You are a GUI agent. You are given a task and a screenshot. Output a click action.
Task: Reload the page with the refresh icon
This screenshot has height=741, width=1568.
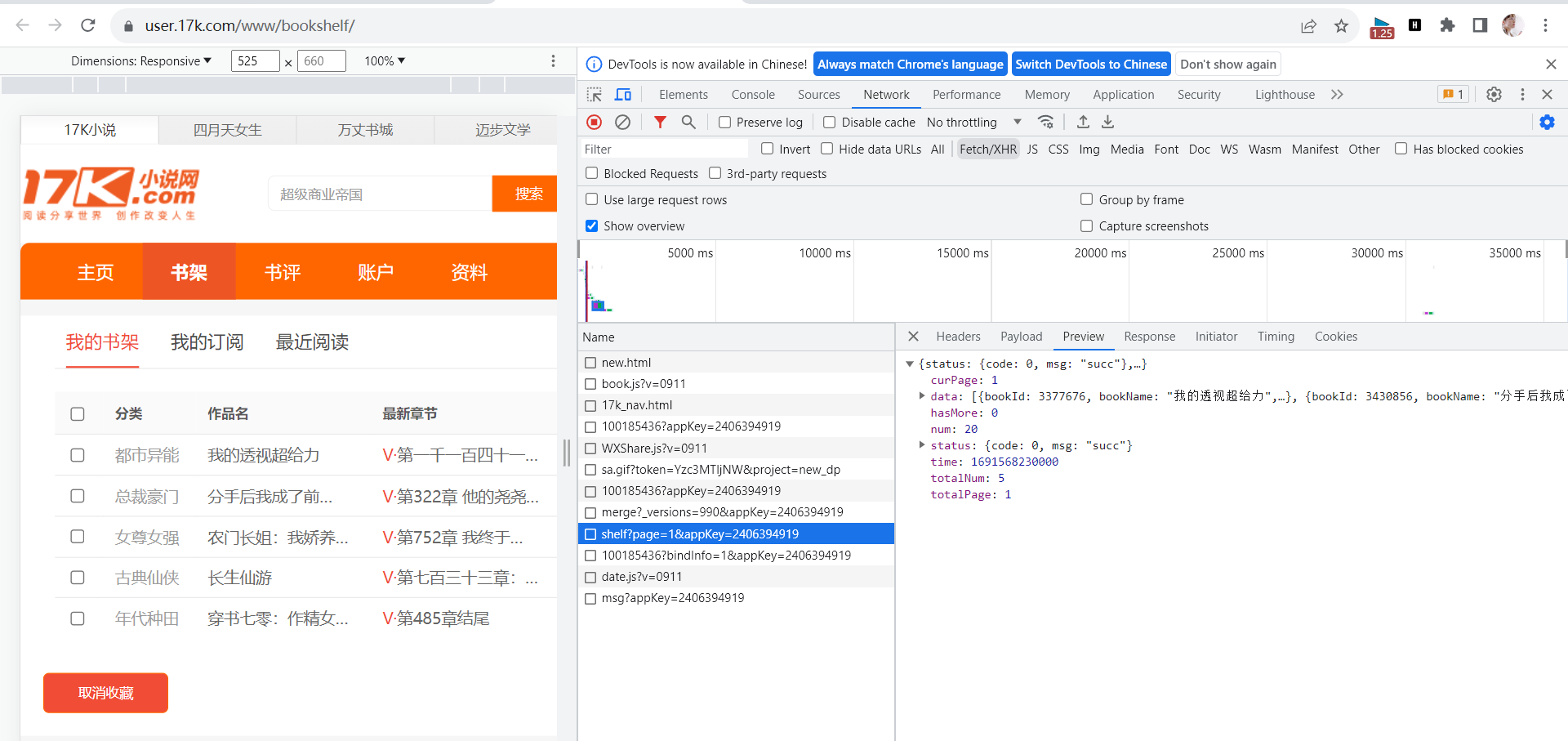88,25
